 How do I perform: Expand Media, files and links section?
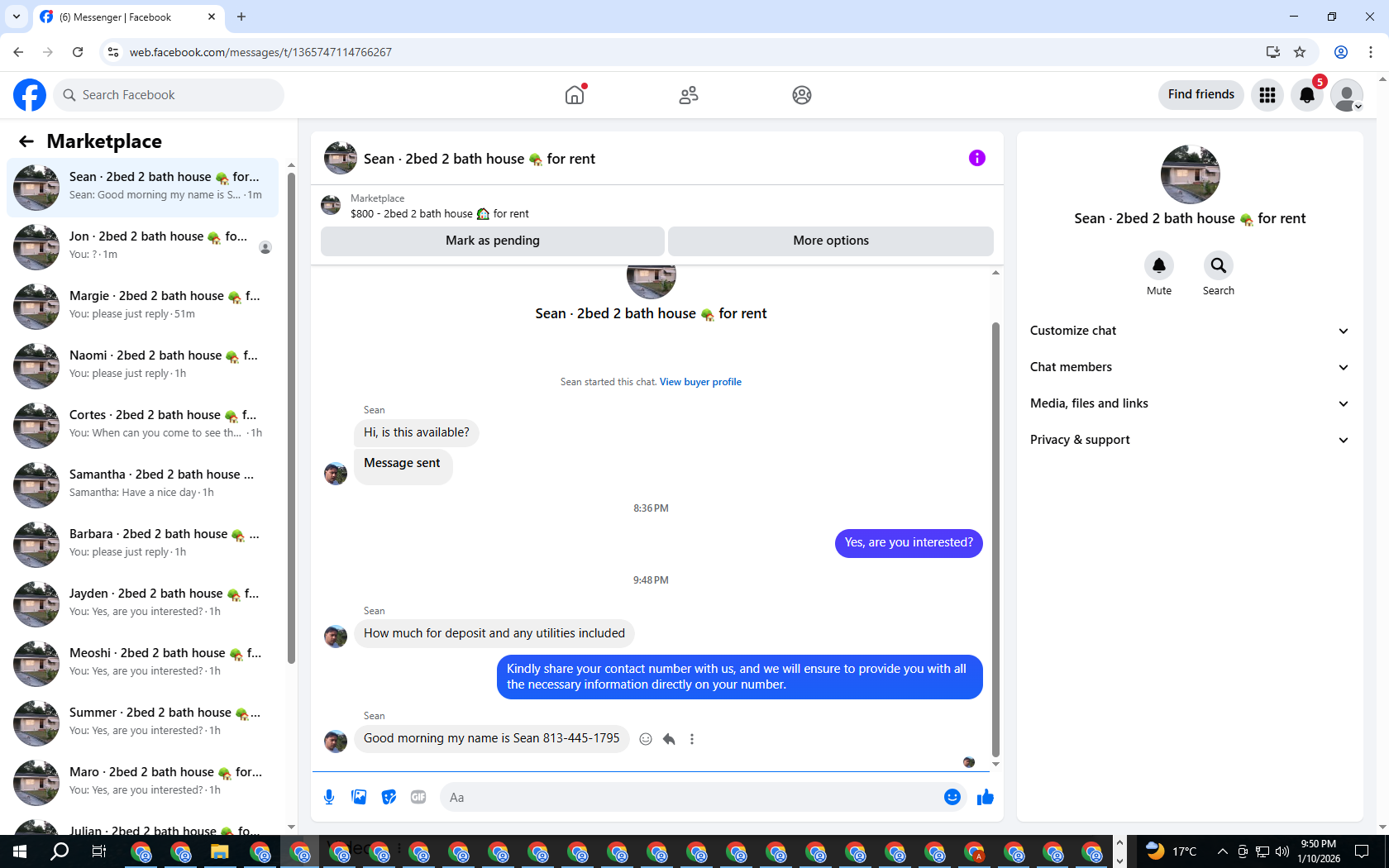coord(1190,403)
